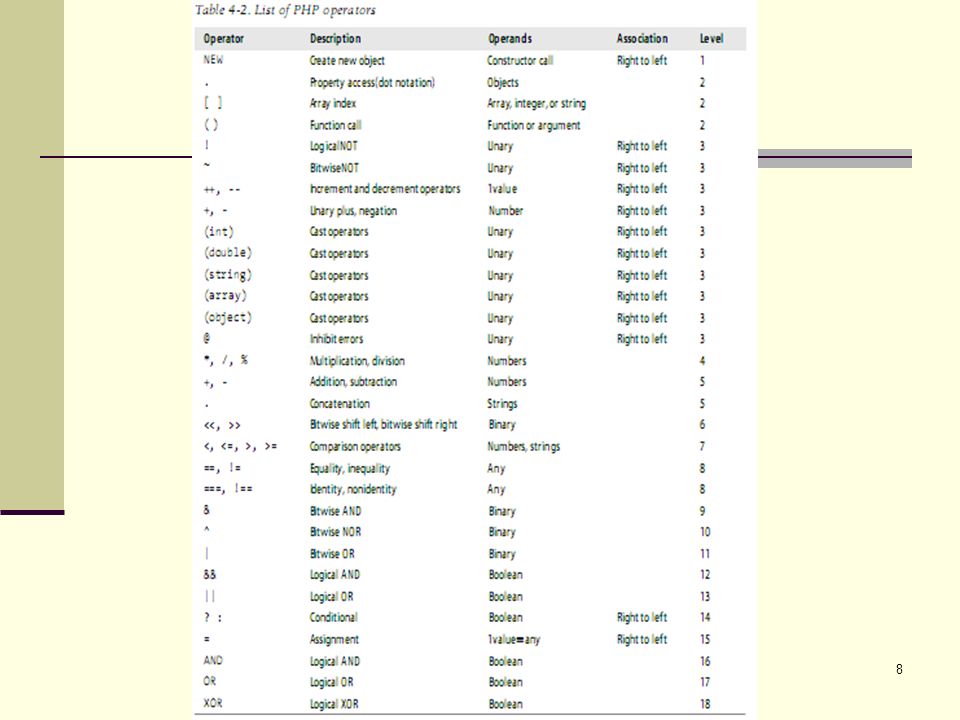This screenshot has height=720, width=960.
Task: Select the '(object)' cast operator cell
Action: [228, 318]
